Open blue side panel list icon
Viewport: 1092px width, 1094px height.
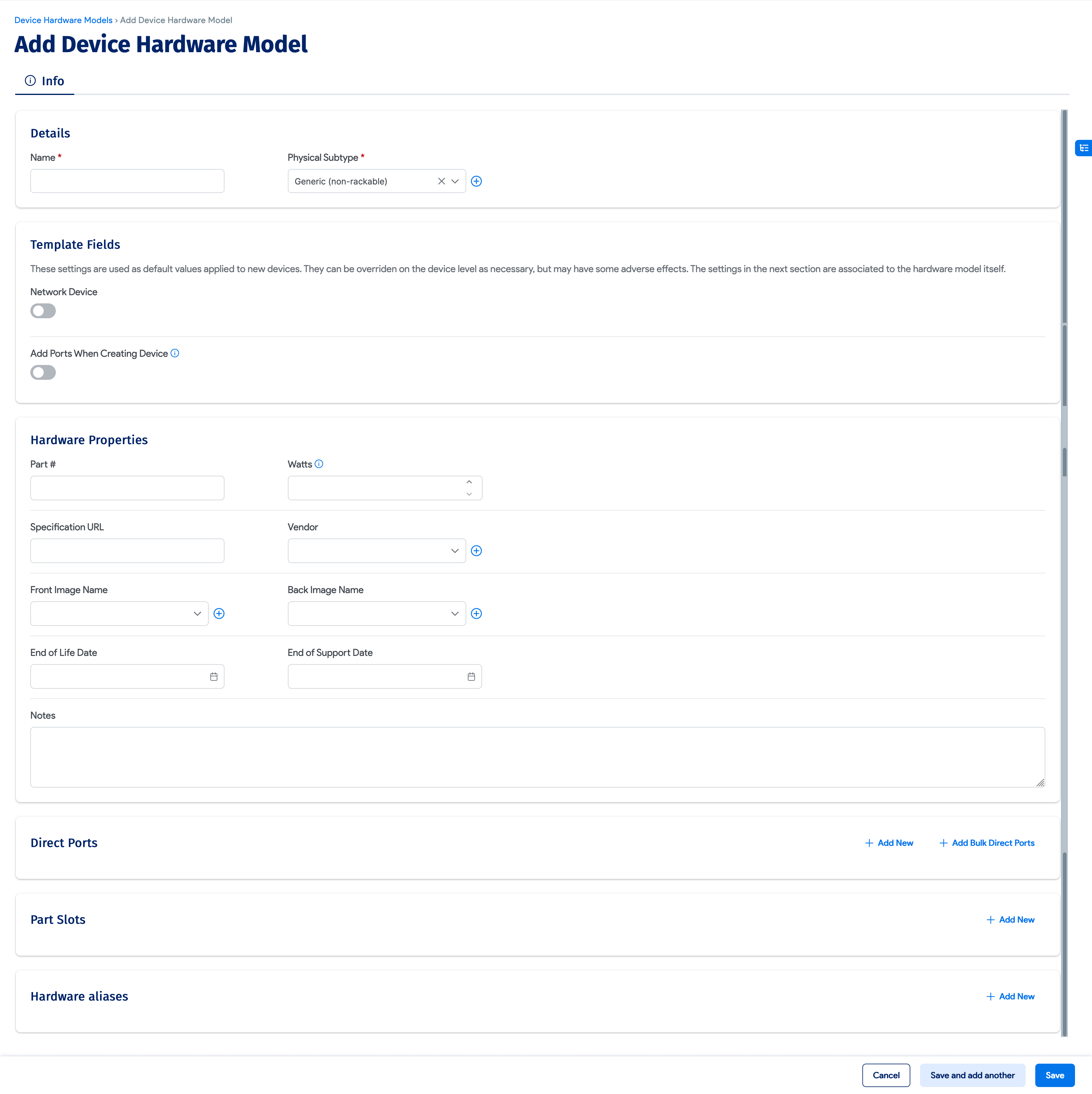pos(1083,148)
